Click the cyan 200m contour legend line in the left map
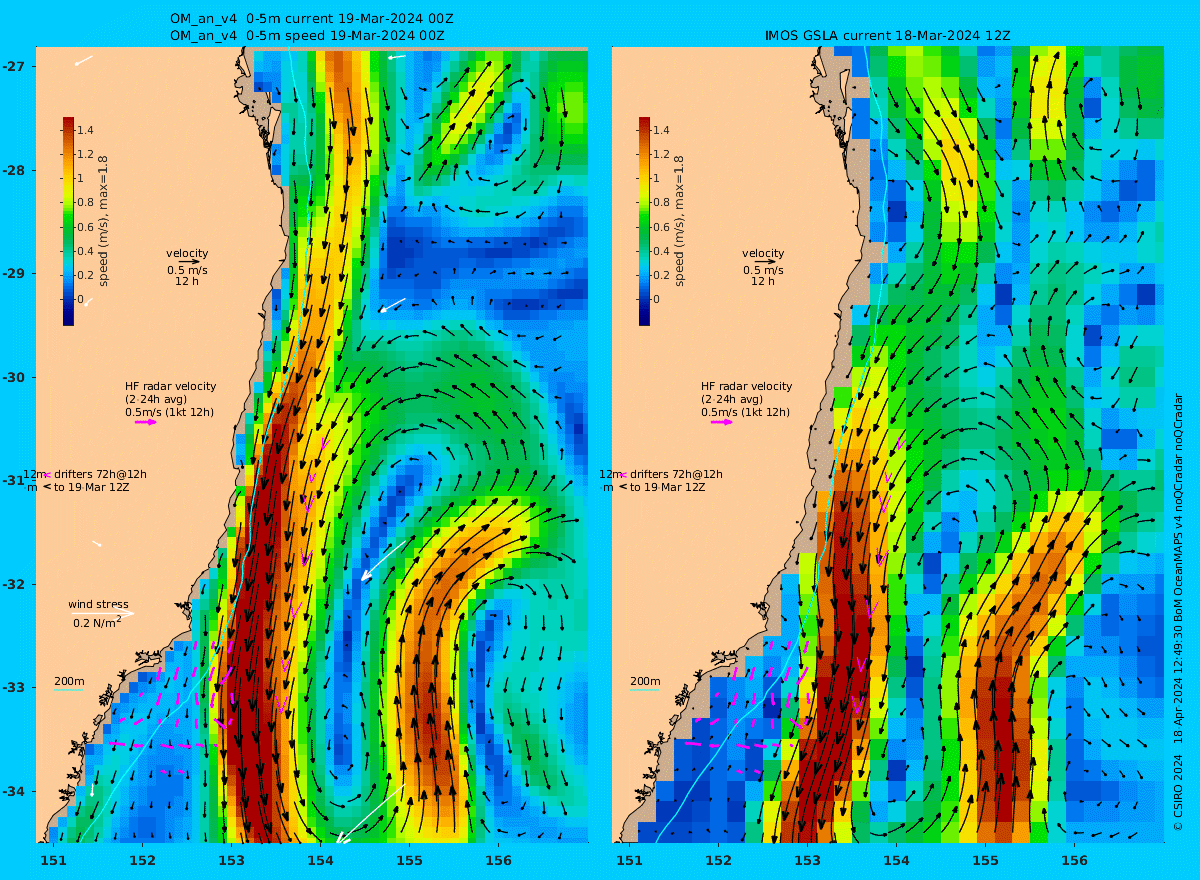This screenshot has width=1200, height=880. (68, 690)
